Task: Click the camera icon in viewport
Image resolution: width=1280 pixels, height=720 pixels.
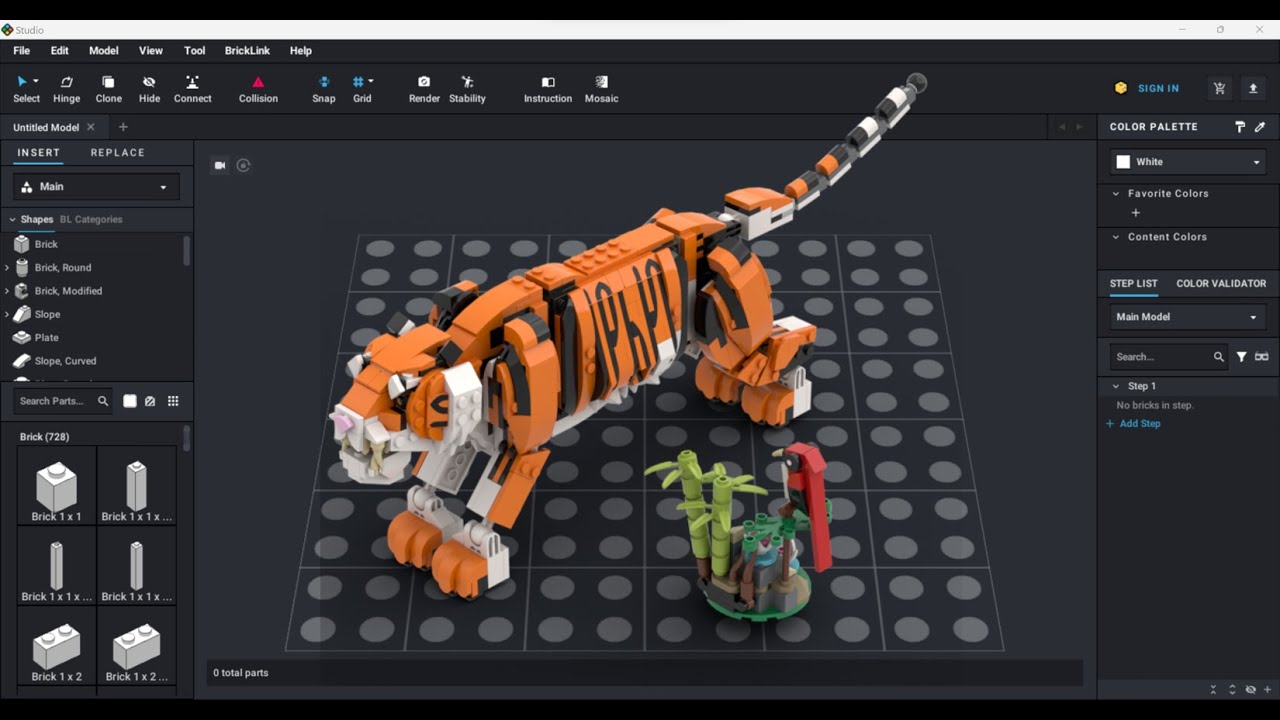Action: coord(220,165)
